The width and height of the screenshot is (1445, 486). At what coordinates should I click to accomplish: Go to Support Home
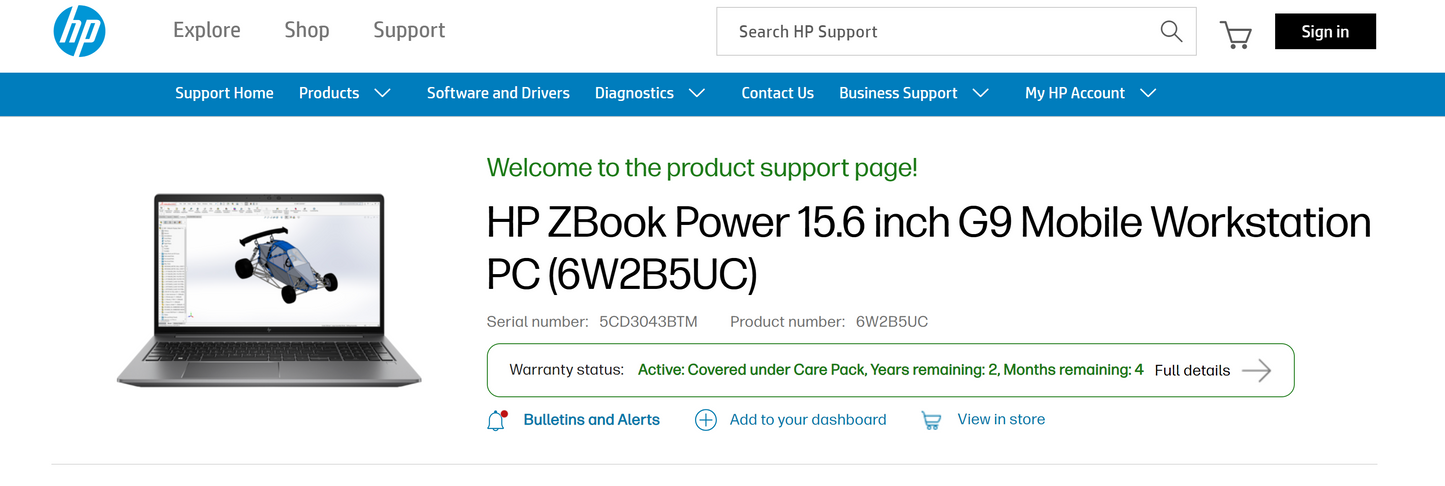tap(224, 93)
